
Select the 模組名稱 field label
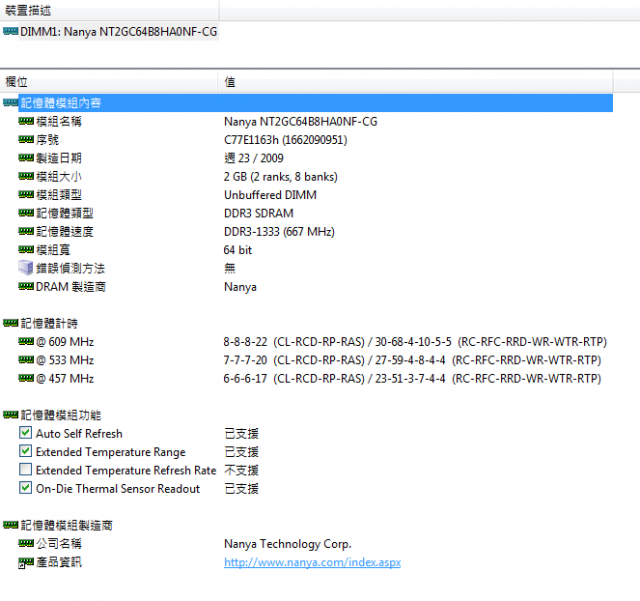(x=59, y=121)
